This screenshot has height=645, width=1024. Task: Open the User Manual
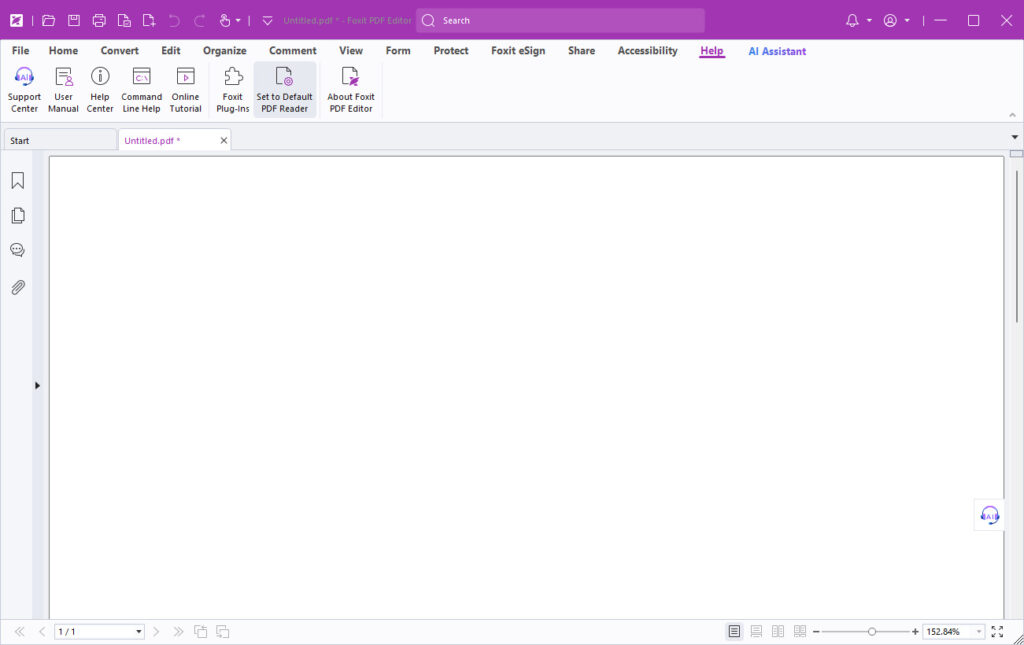(x=63, y=90)
